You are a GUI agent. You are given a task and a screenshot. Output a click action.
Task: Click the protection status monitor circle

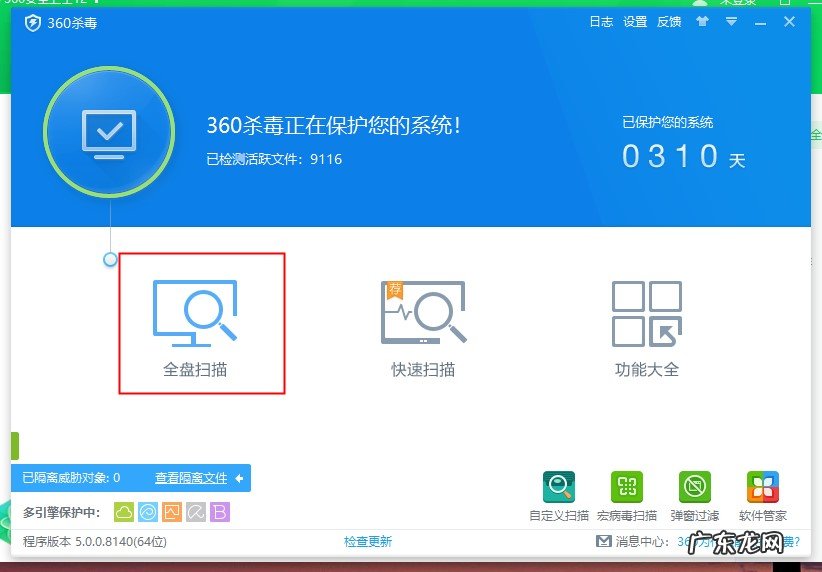(x=109, y=132)
